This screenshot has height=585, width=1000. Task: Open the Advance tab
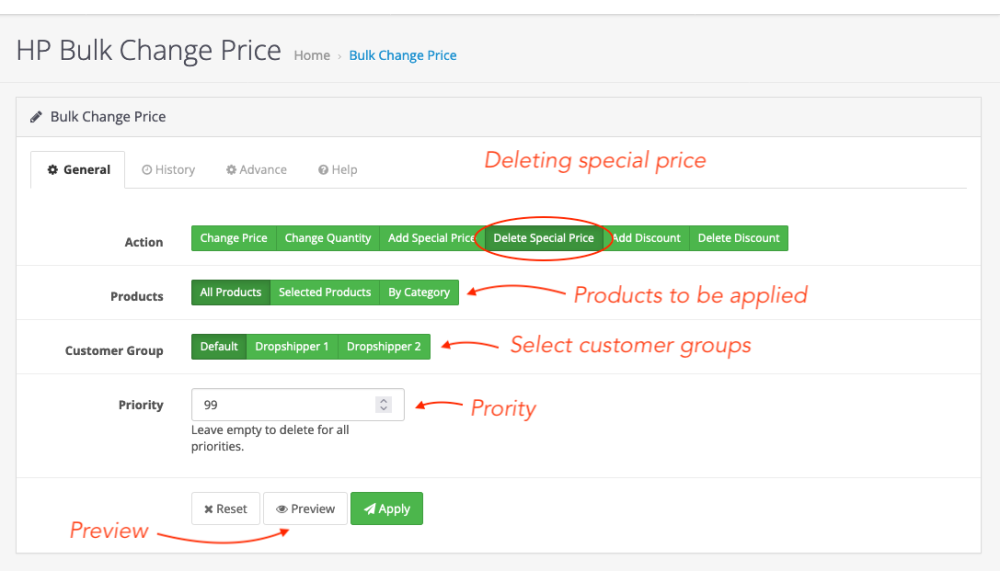[x=256, y=170]
